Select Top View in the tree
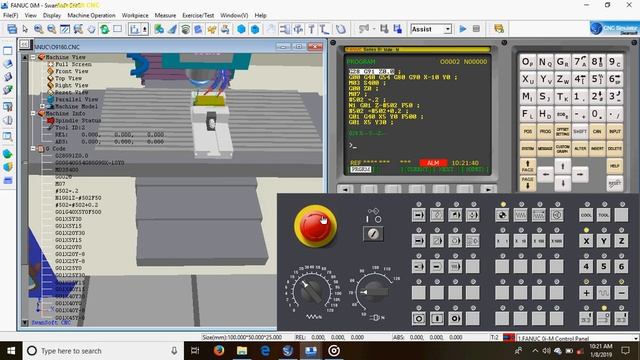 [68, 78]
